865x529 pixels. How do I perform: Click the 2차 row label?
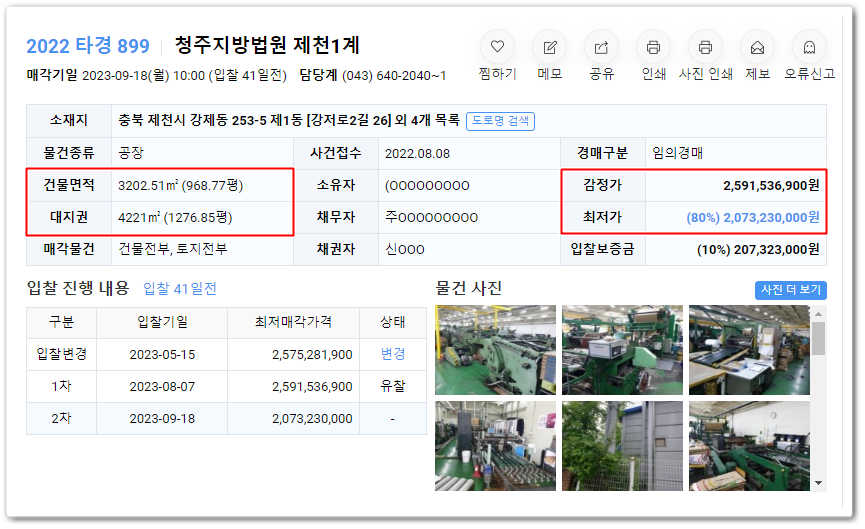click(x=61, y=419)
